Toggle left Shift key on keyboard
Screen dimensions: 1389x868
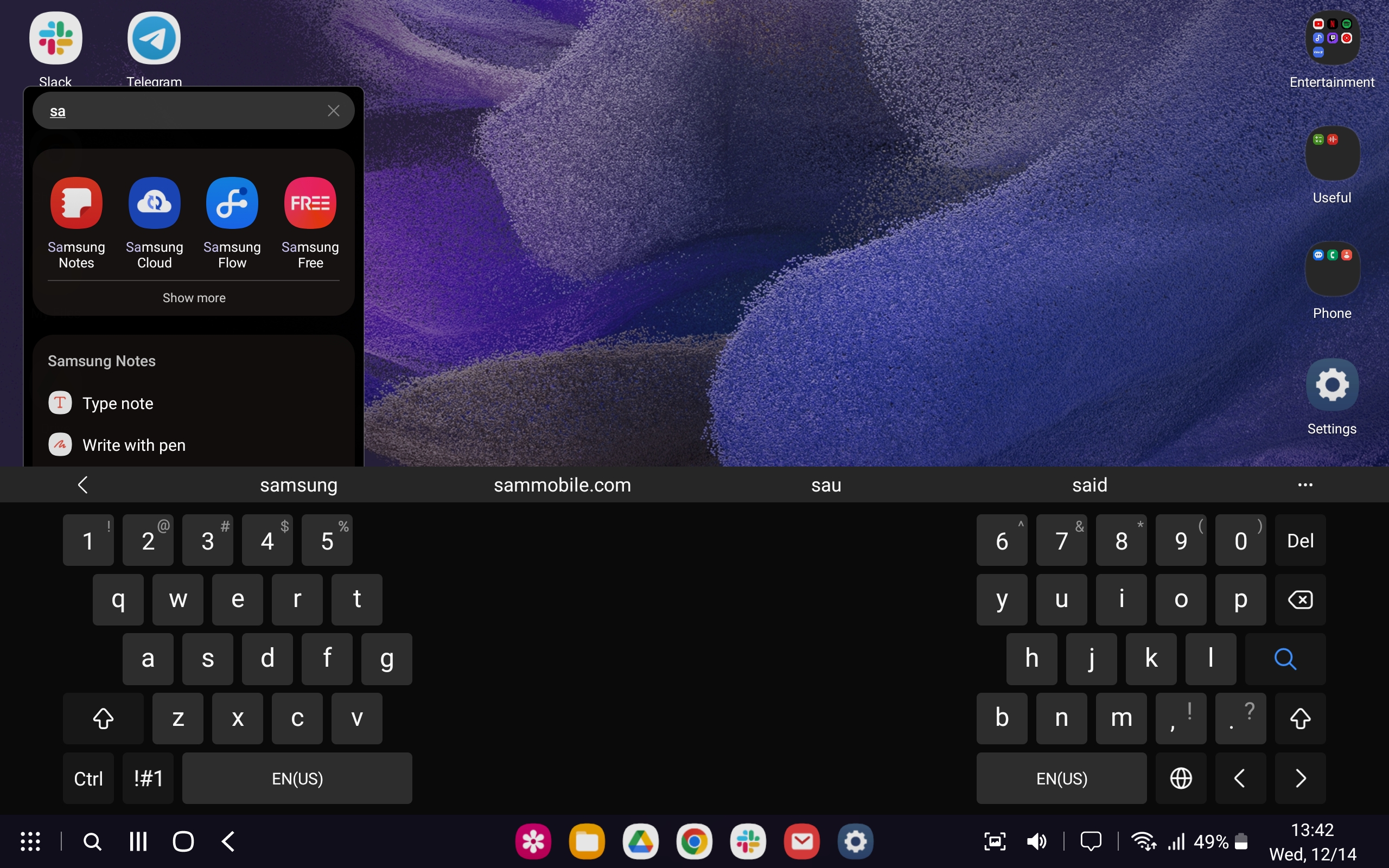[103, 718]
